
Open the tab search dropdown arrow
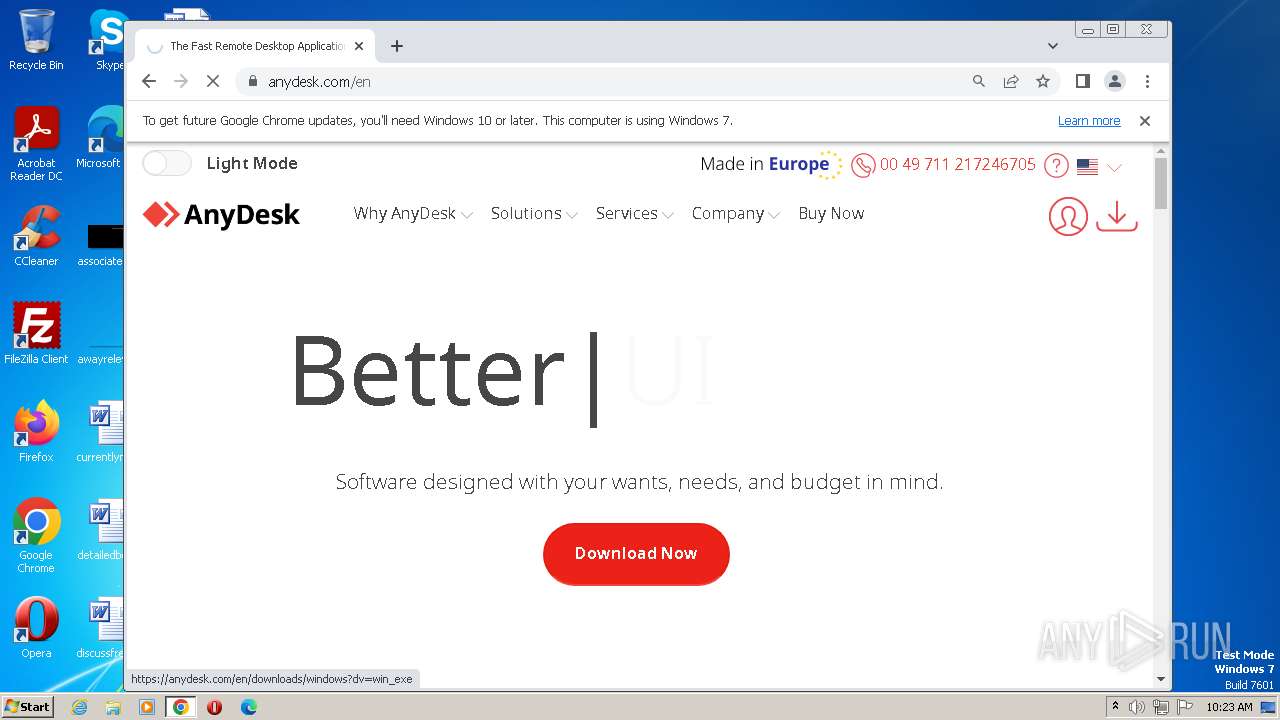(1053, 46)
